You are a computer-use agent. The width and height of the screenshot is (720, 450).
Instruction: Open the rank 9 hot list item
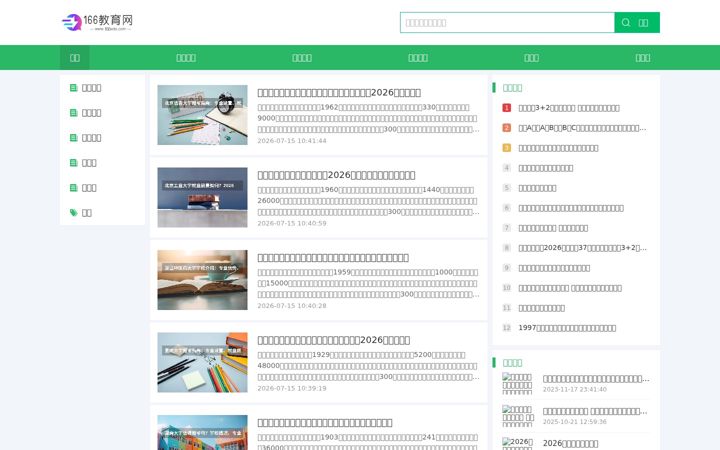[x=554, y=268]
